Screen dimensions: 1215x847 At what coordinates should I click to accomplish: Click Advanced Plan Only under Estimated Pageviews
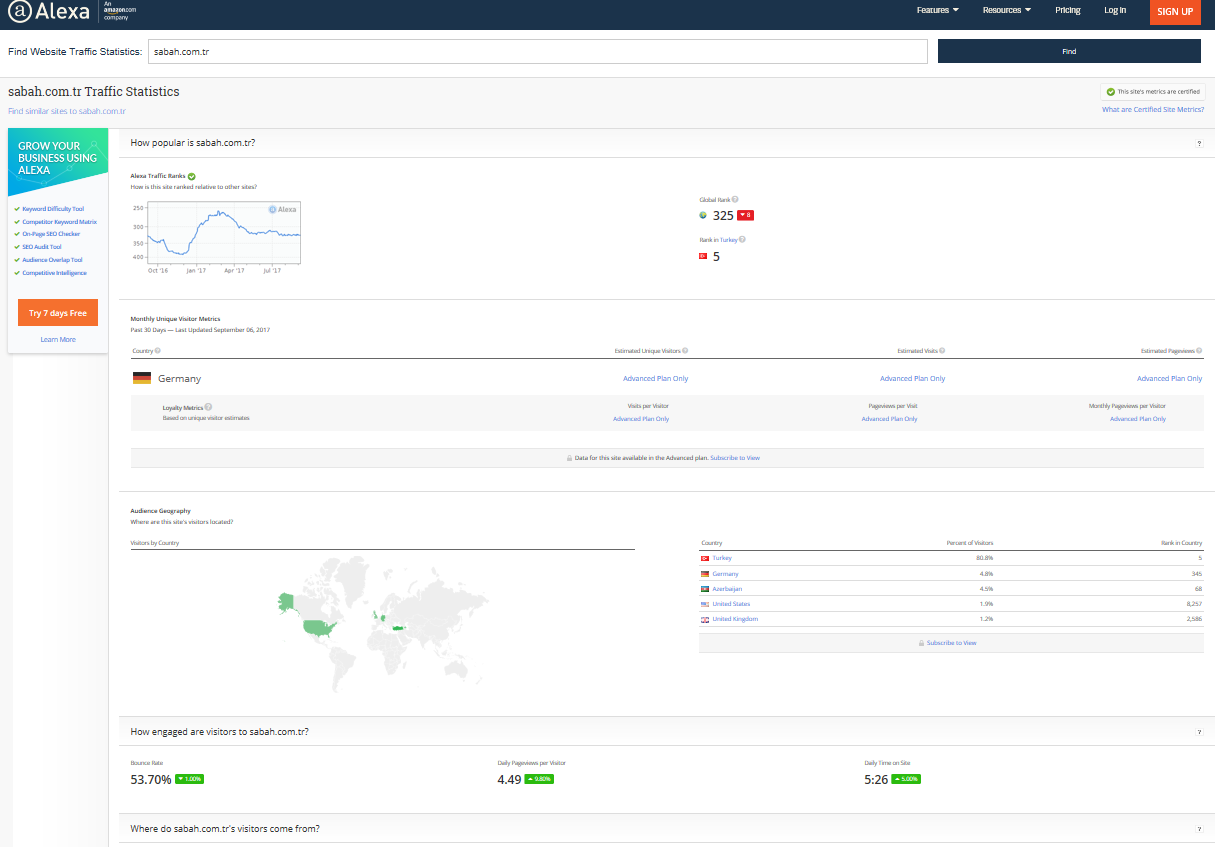pyautogui.click(x=1169, y=379)
